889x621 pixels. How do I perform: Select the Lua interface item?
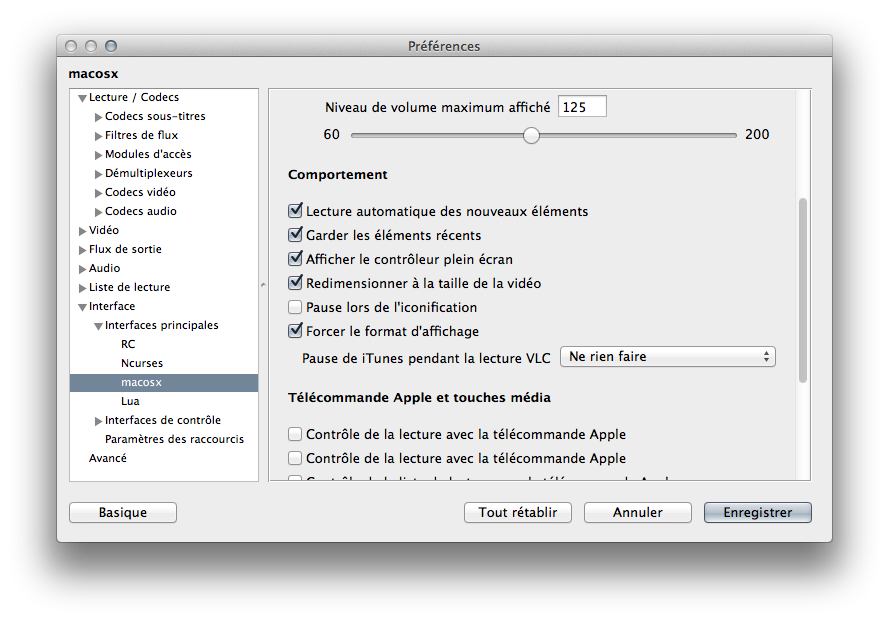click(130, 401)
